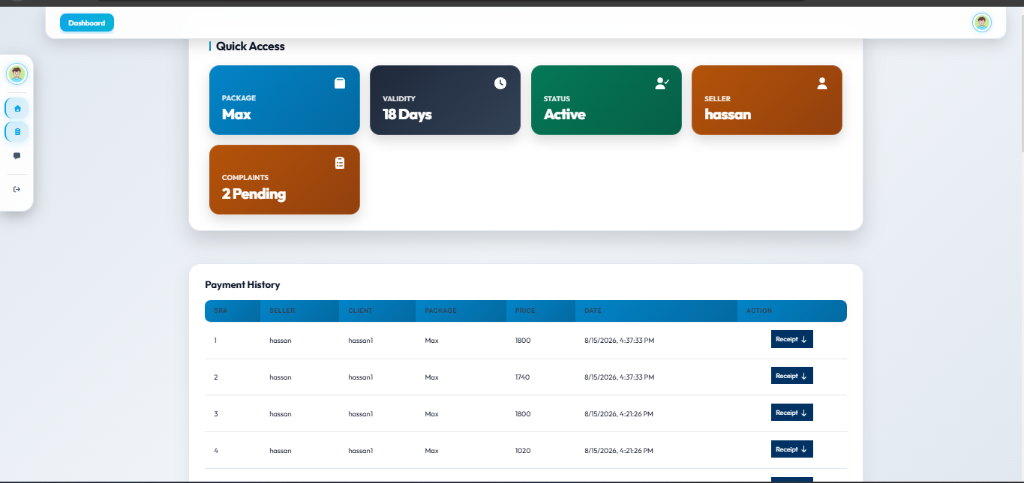Click the package box icon on Package card
The height and width of the screenshot is (483, 1024).
click(340, 84)
